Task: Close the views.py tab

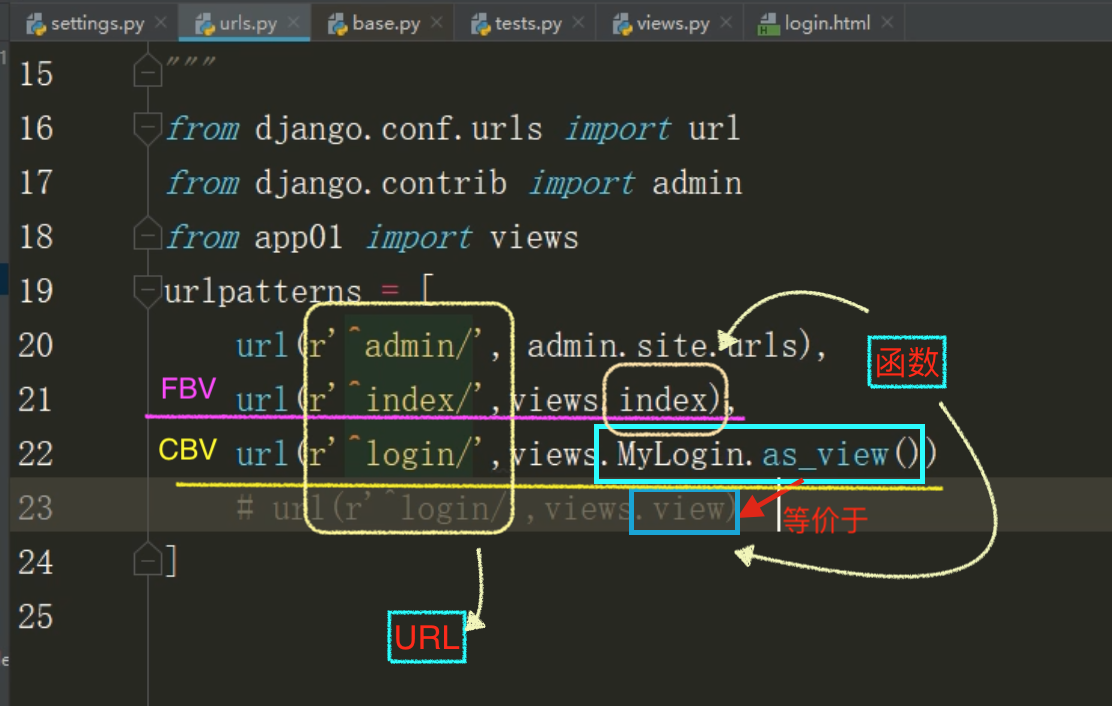Action: point(726,23)
